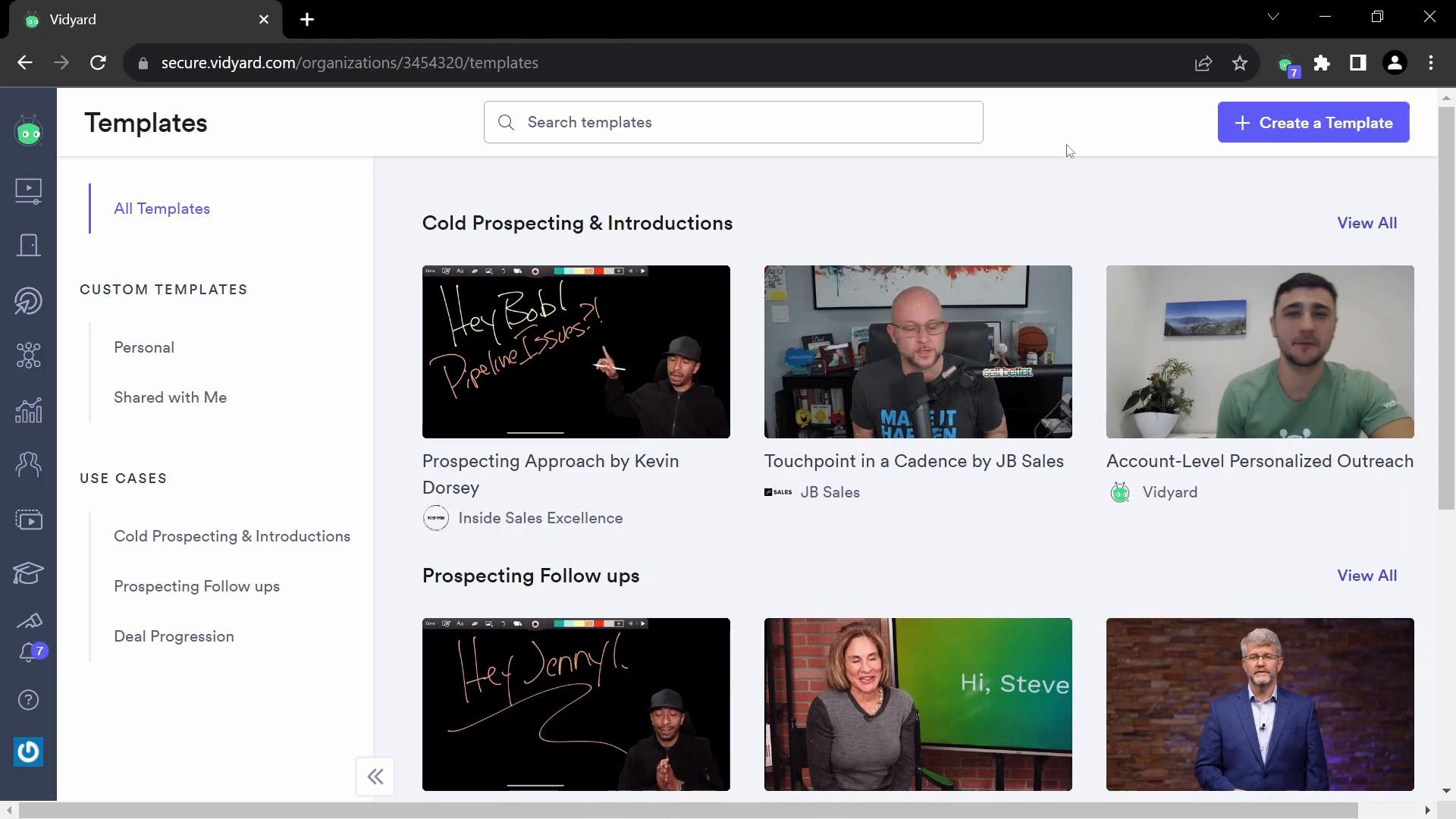Click View All for Prospecting Follow ups
This screenshot has width=1456, height=819.
click(1367, 575)
